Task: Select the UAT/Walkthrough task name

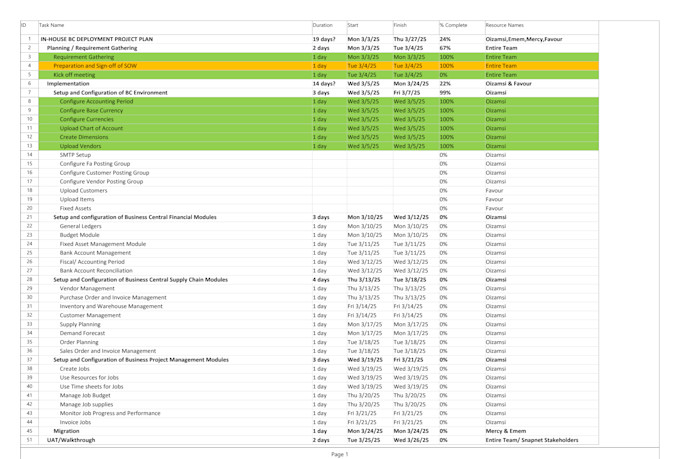Action: (x=71, y=440)
